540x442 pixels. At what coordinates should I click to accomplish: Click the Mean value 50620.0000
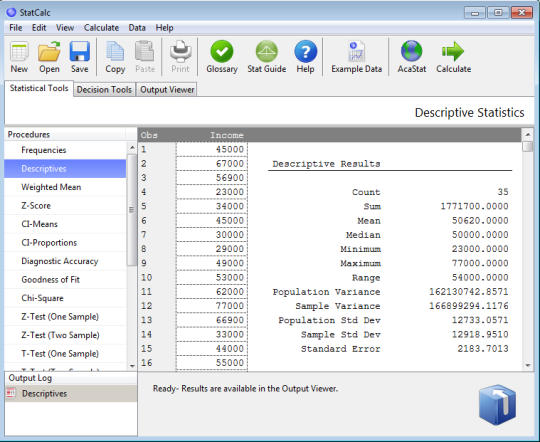(x=480, y=220)
